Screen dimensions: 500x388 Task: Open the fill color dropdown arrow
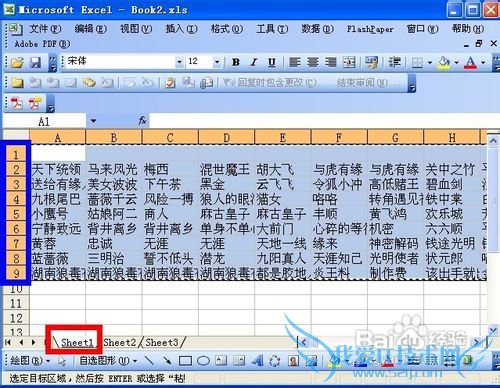[456, 62]
